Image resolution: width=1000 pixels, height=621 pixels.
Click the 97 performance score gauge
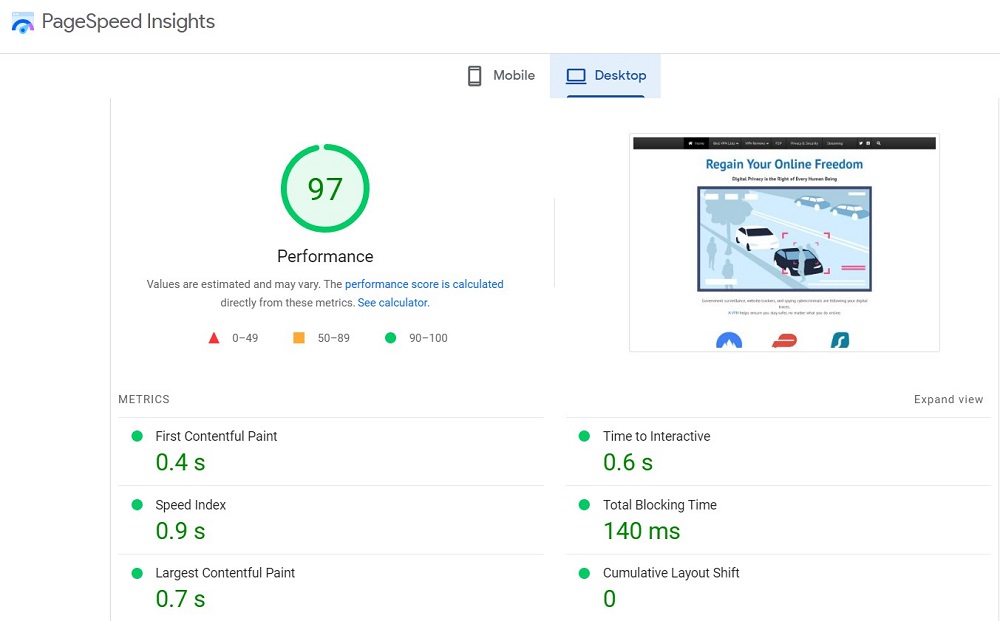tap(325, 188)
